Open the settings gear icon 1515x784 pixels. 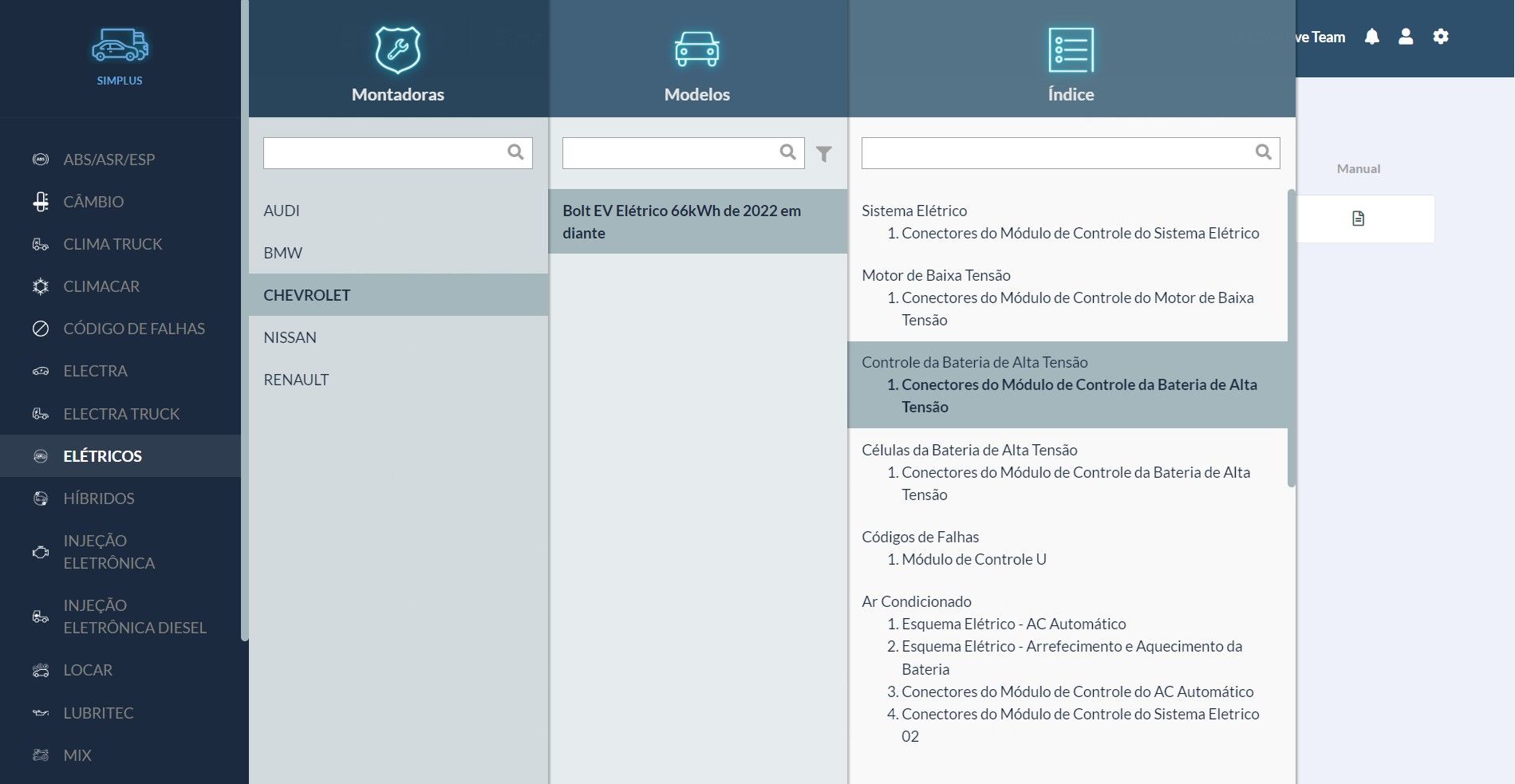1440,37
